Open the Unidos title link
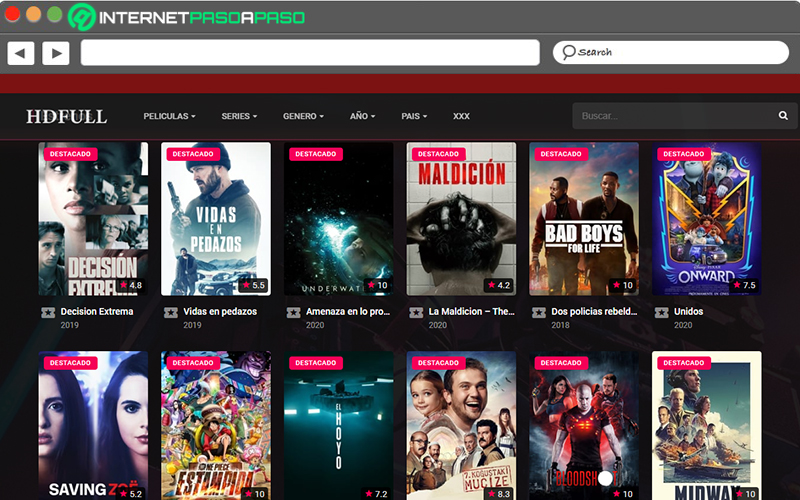Viewport: 800px width, 500px height. (688, 312)
